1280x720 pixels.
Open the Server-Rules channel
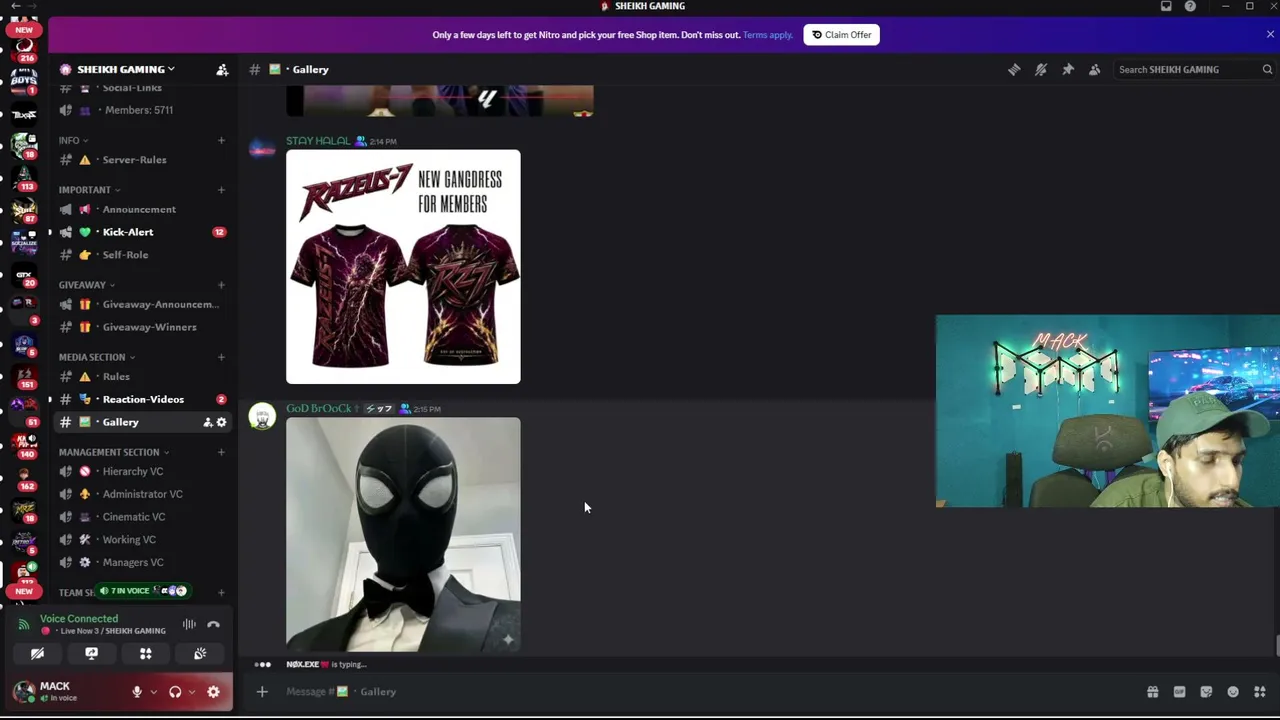(142, 160)
